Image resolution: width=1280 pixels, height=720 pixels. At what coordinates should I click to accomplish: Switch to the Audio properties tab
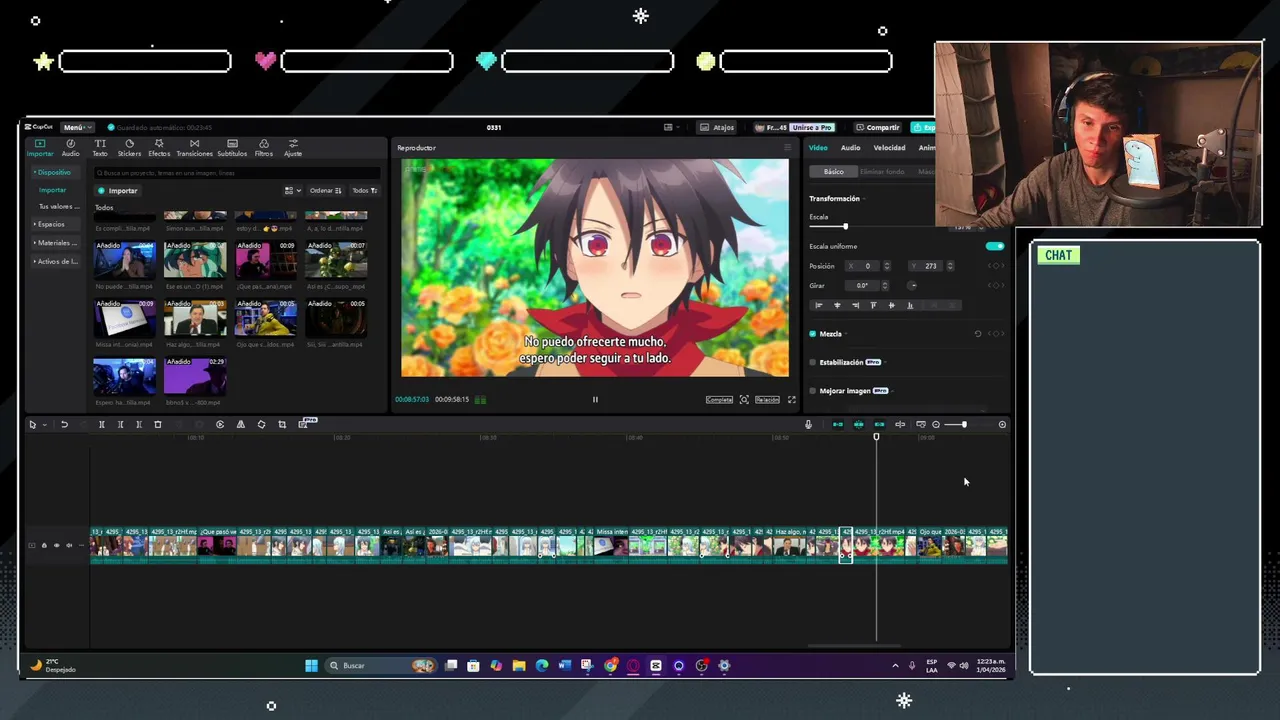click(x=850, y=148)
